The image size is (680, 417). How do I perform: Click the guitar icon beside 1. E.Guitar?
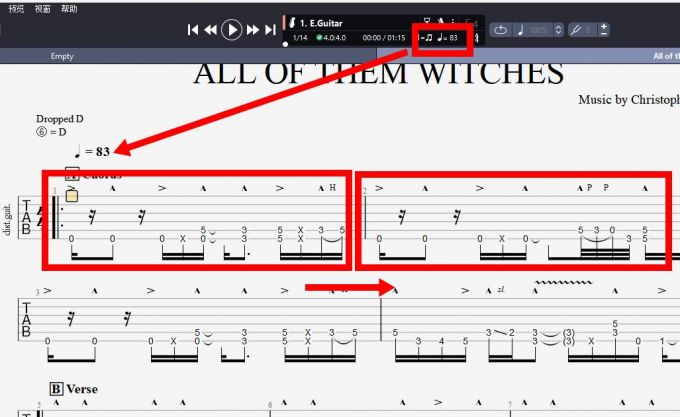[x=292, y=23]
